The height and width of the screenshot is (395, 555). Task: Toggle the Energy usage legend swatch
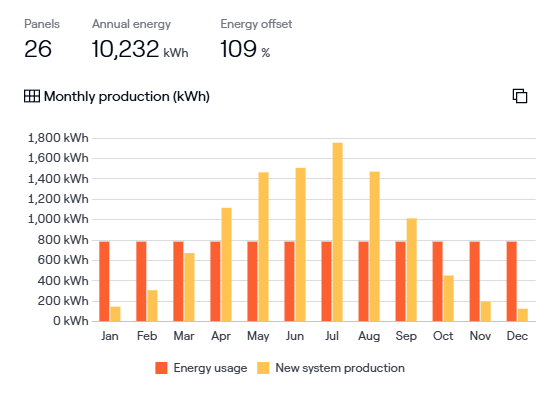click(161, 368)
